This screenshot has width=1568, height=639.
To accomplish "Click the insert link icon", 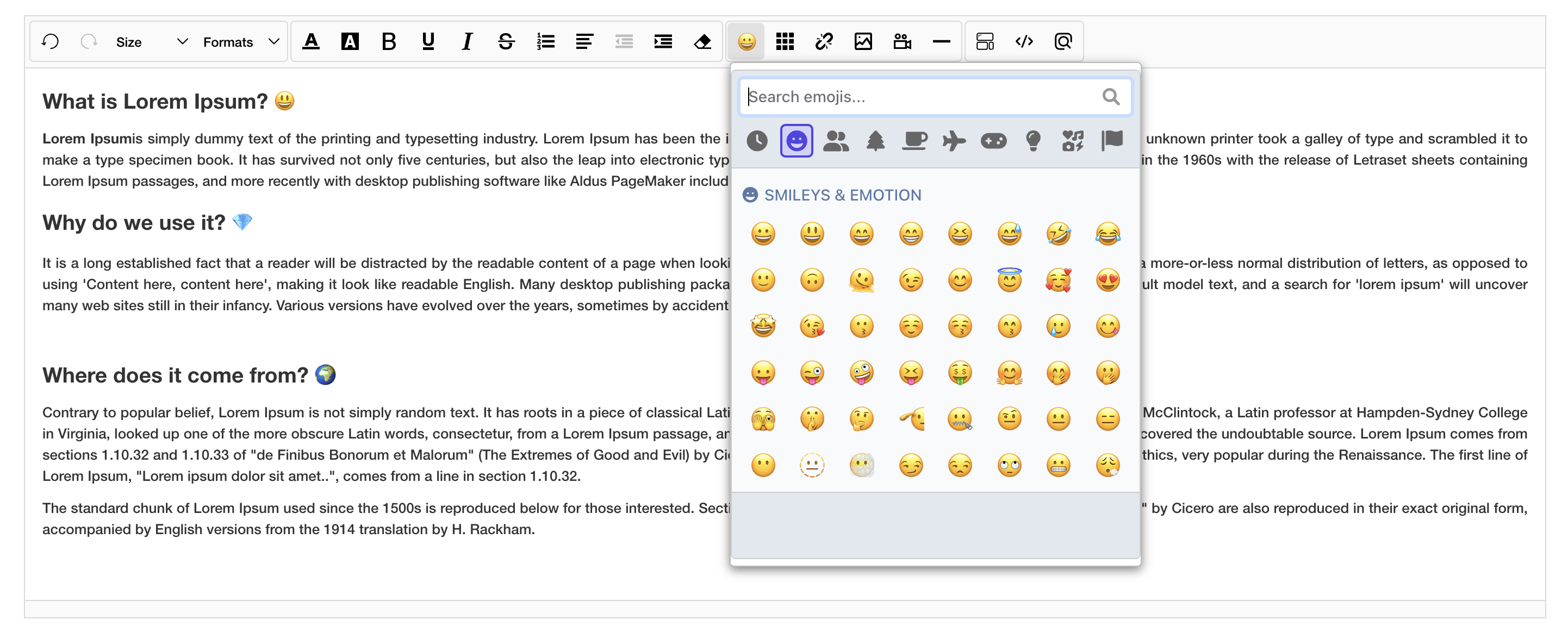I will click(824, 41).
